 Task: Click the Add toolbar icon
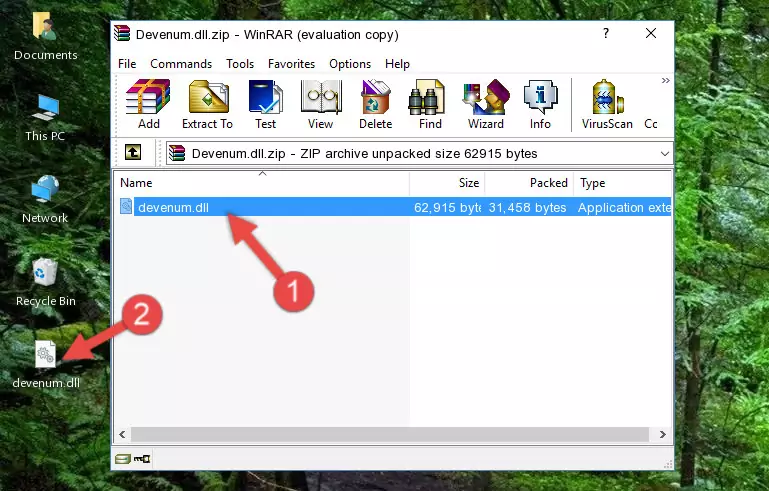[148, 104]
